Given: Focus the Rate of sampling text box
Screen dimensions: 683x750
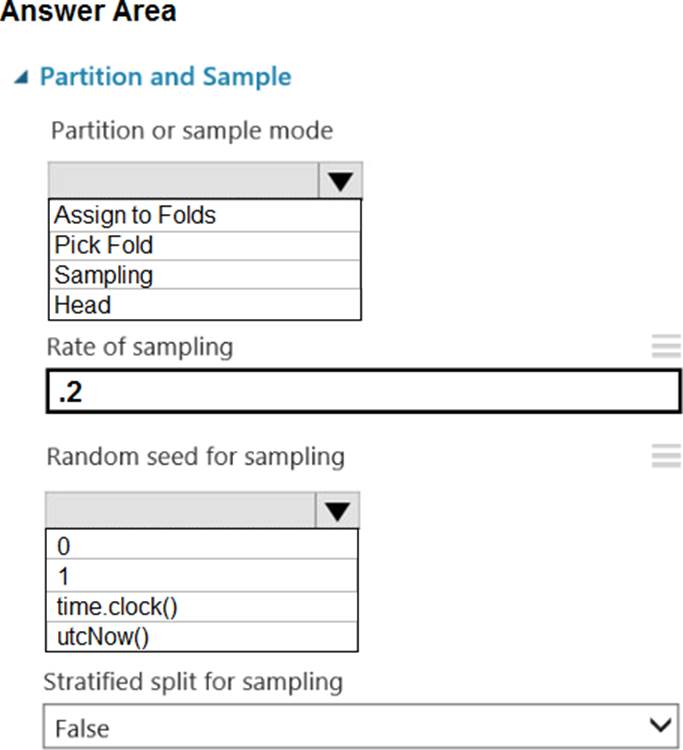Looking at the screenshot, I should click(364, 392).
